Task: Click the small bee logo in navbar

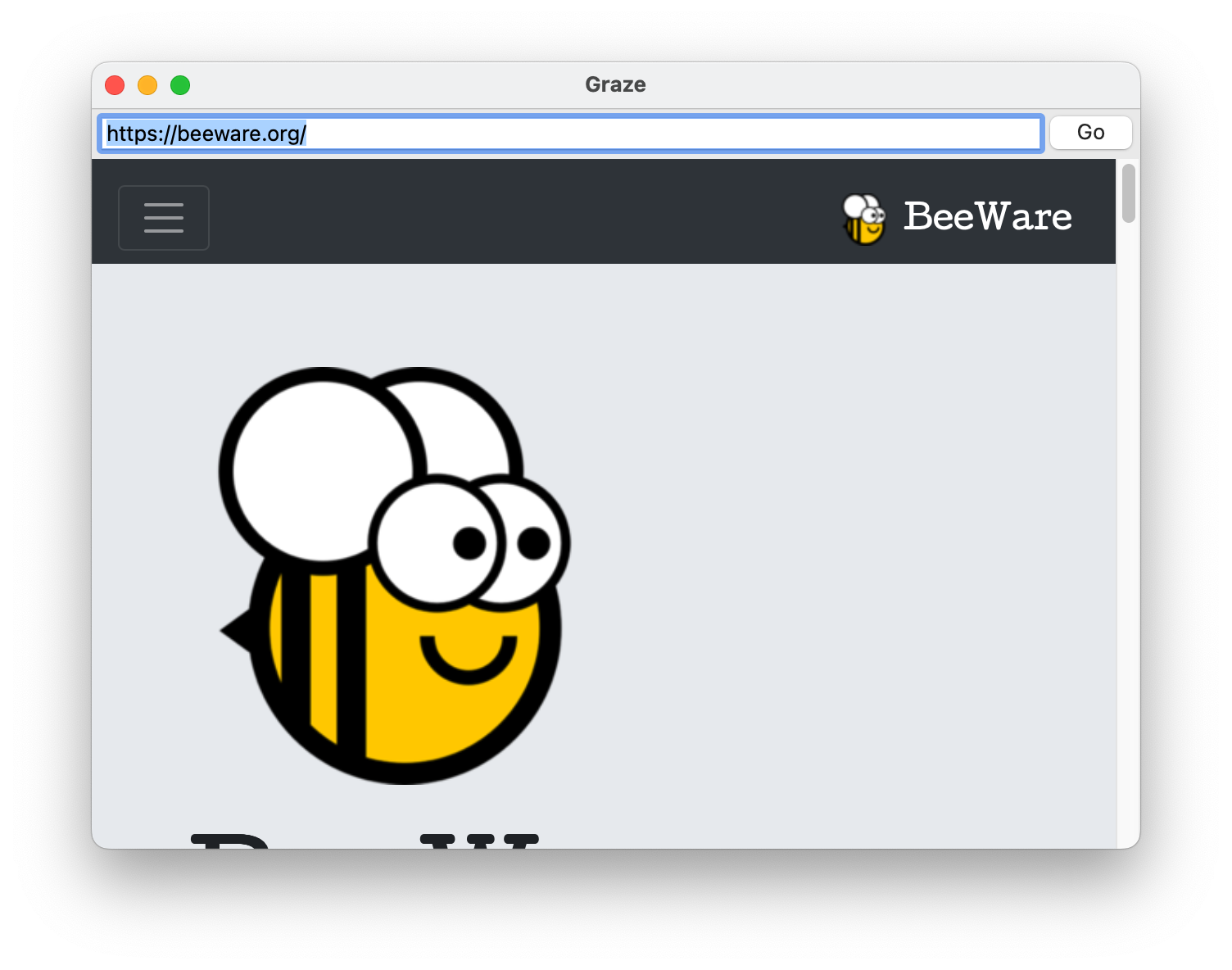Action: pyautogui.click(x=864, y=219)
